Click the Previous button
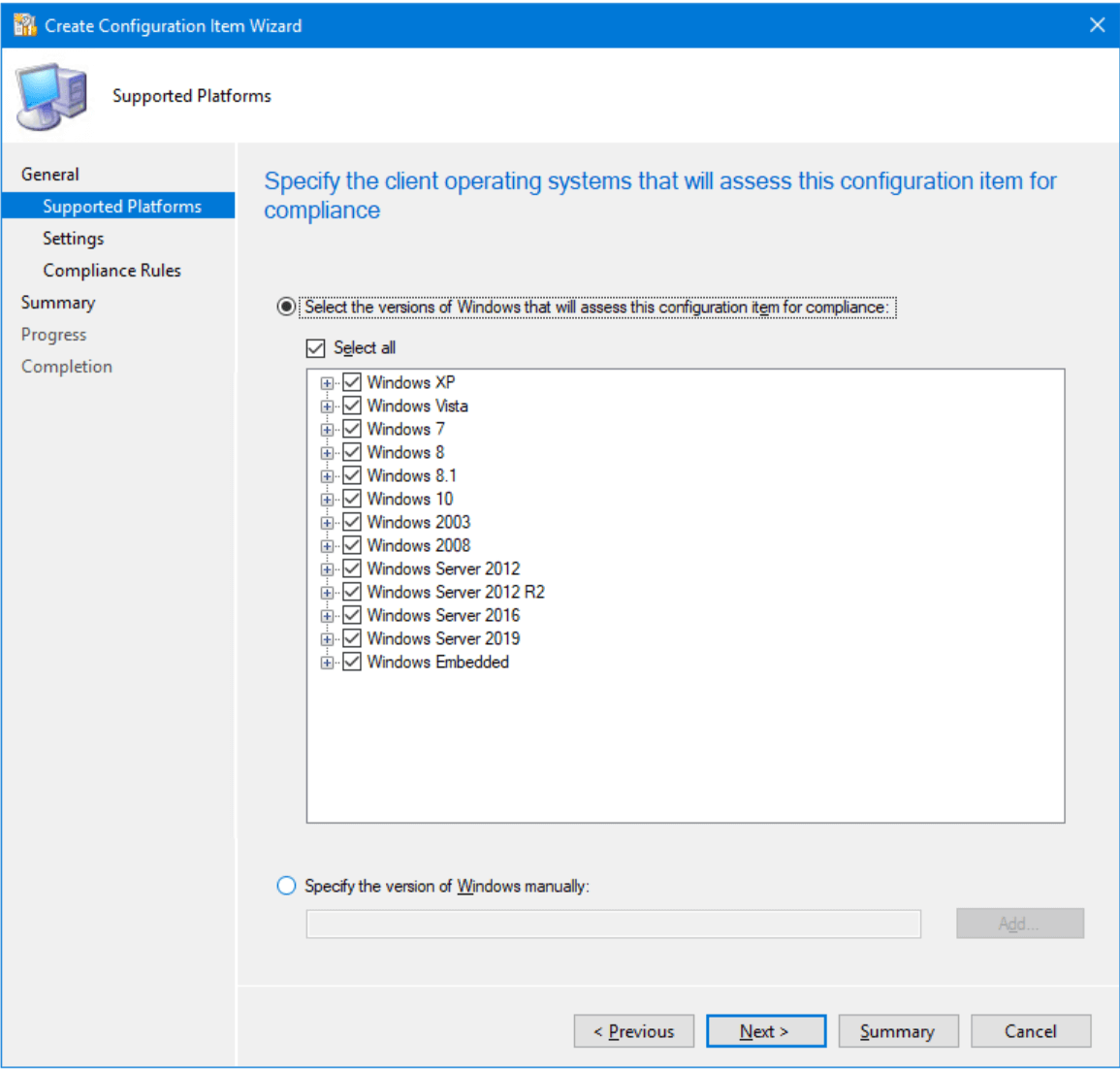Image resolution: width=1120 pixels, height=1071 pixels. tap(633, 1031)
